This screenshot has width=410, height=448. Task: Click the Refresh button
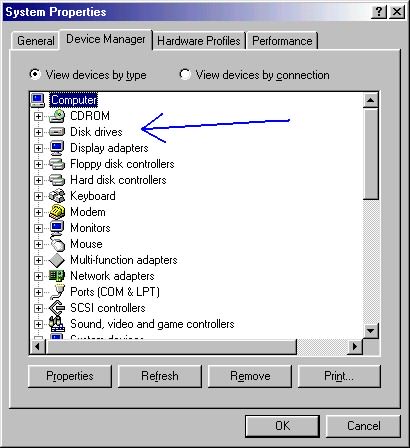pos(160,376)
